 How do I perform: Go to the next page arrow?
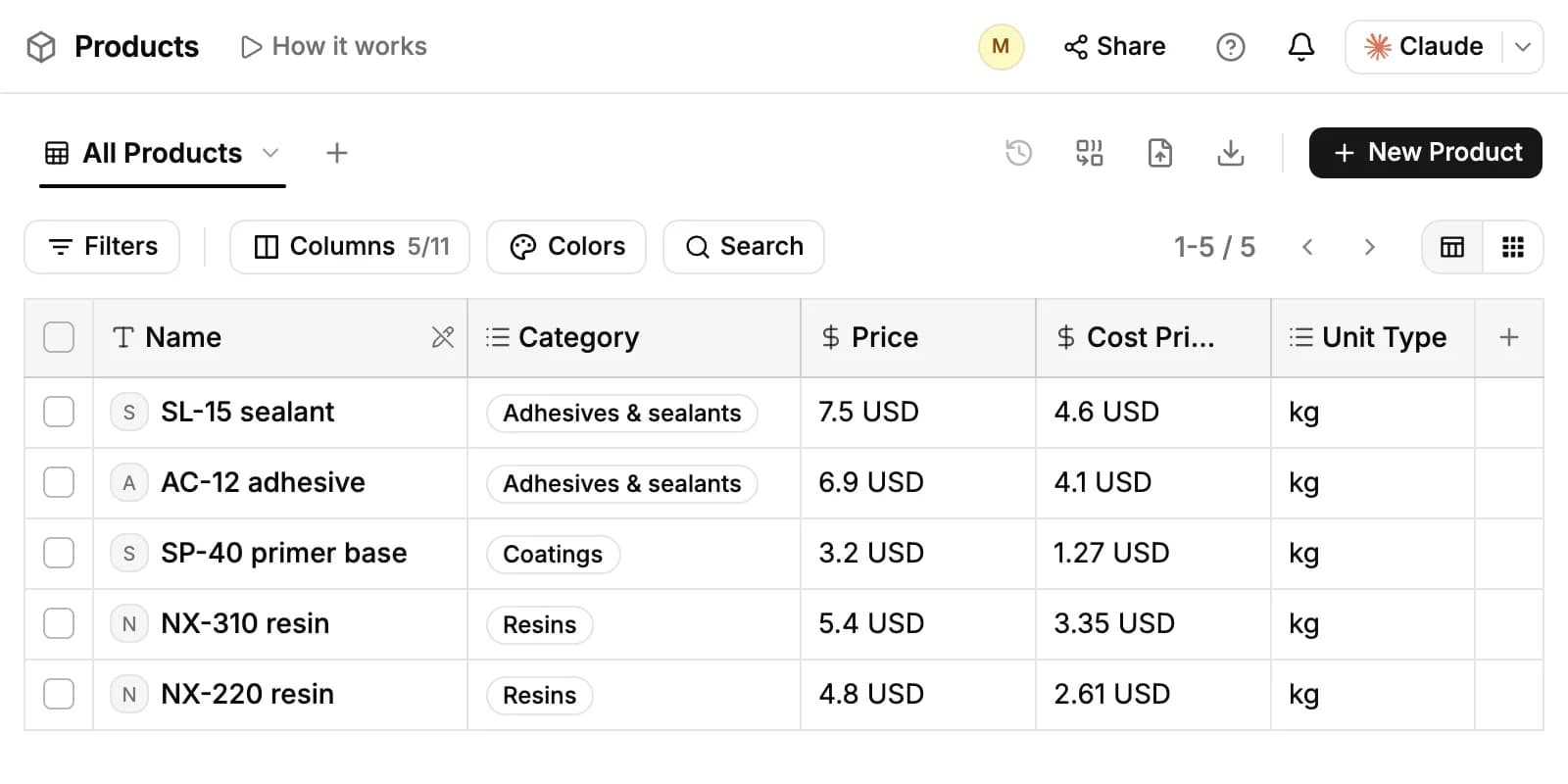1369,247
